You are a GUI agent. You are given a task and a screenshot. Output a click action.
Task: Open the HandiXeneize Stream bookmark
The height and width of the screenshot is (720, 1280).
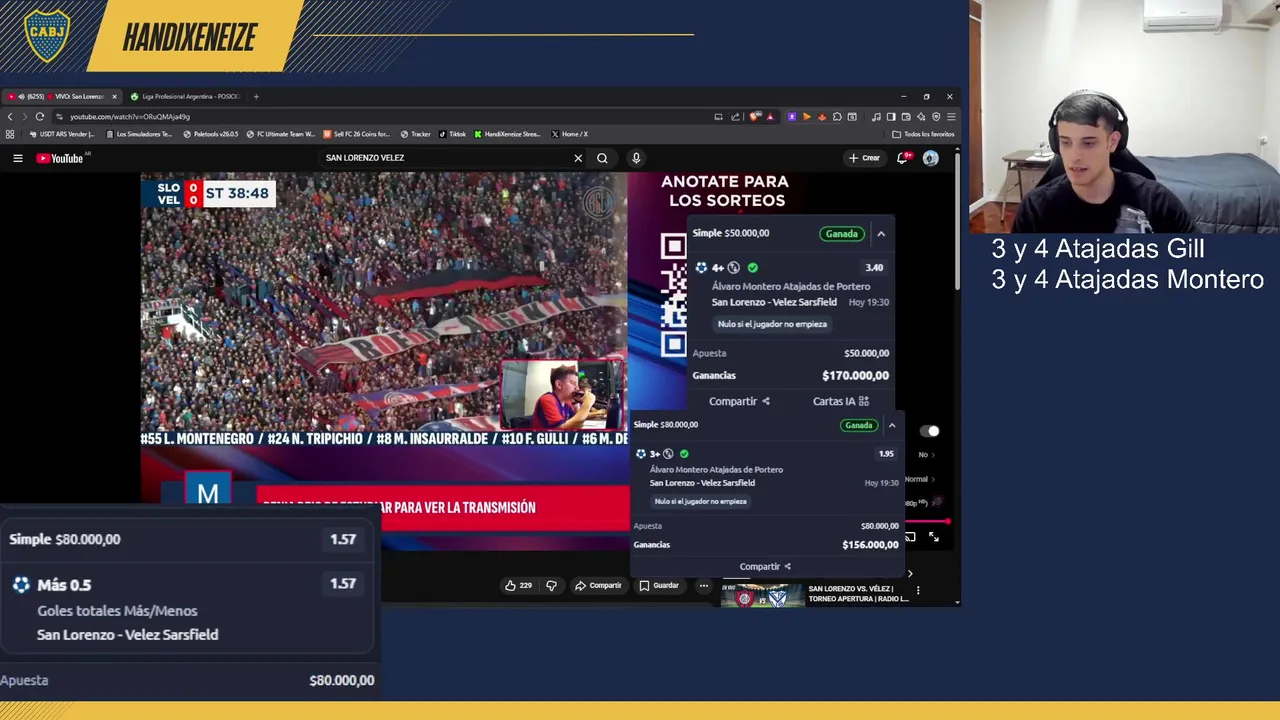pos(507,134)
